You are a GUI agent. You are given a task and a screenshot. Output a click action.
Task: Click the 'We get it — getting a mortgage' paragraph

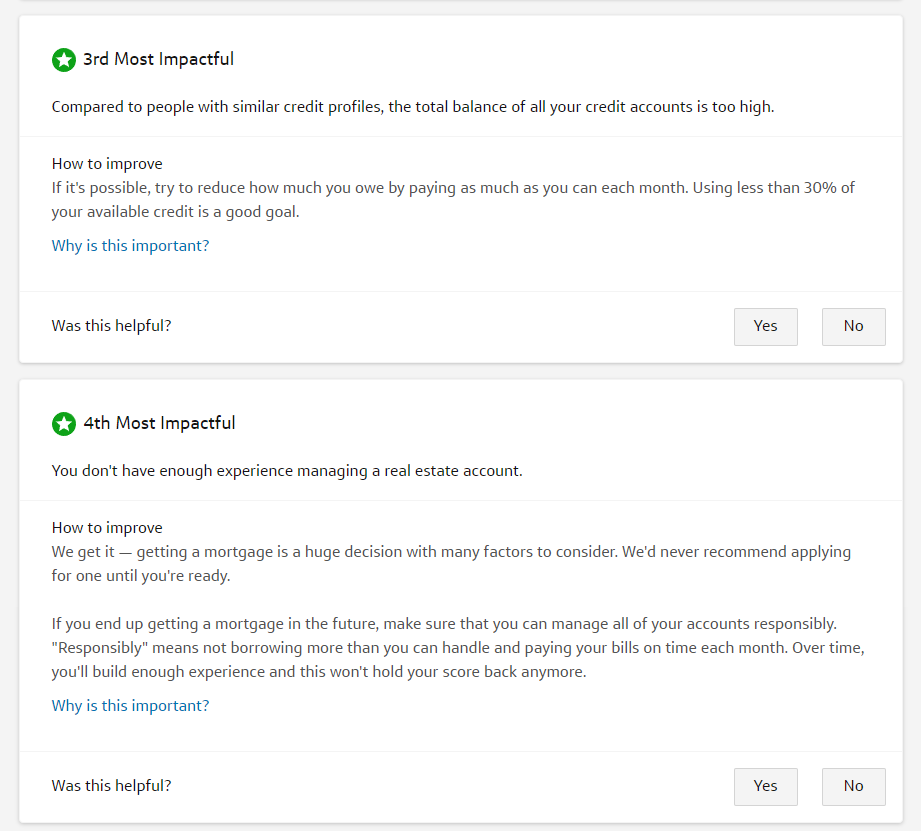tap(451, 564)
